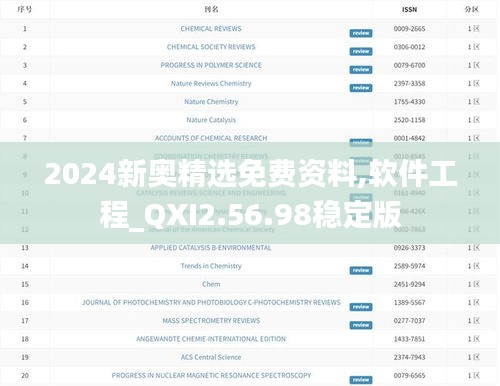Open CATALYSIS REVIEWS-SCIENCE AND ENGINEERING link
The image size is (500, 386).
pyautogui.click(x=211, y=193)
